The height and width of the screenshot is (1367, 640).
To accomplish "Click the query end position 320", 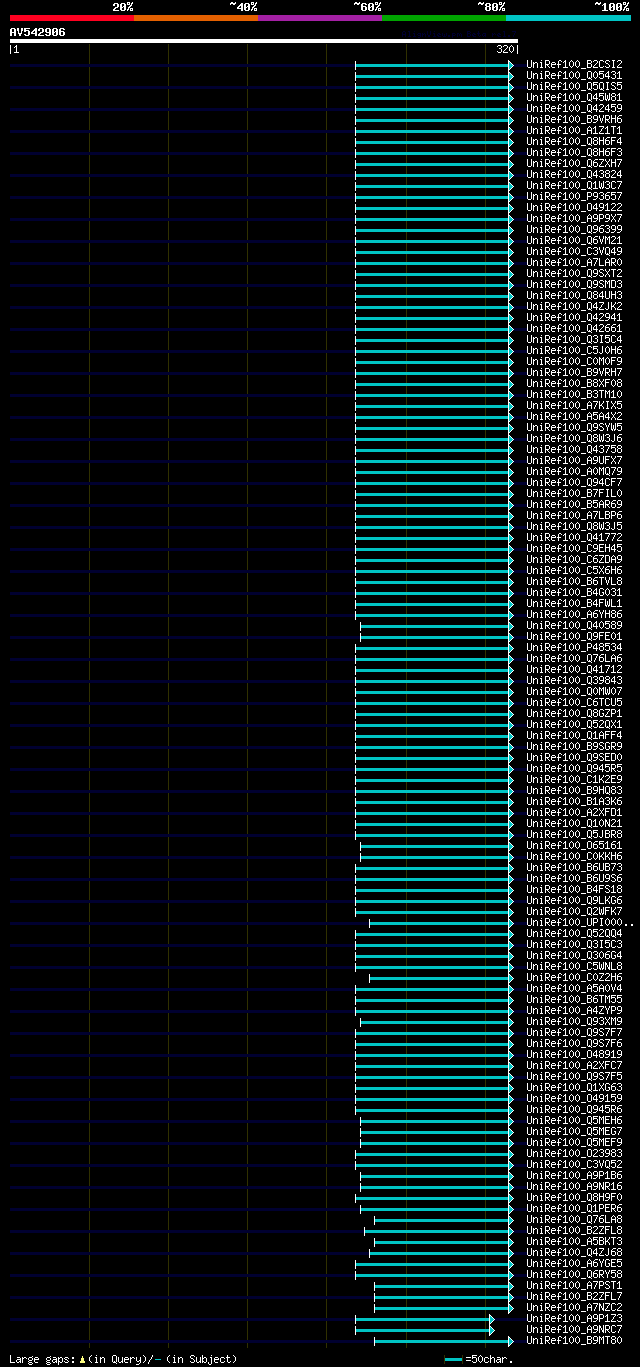I will 505,49.
